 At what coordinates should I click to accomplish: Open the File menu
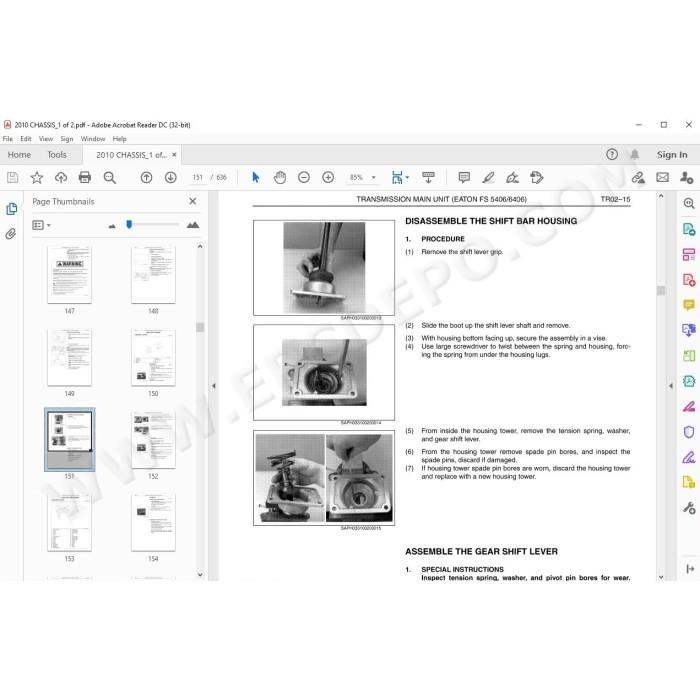coord(8,139)
